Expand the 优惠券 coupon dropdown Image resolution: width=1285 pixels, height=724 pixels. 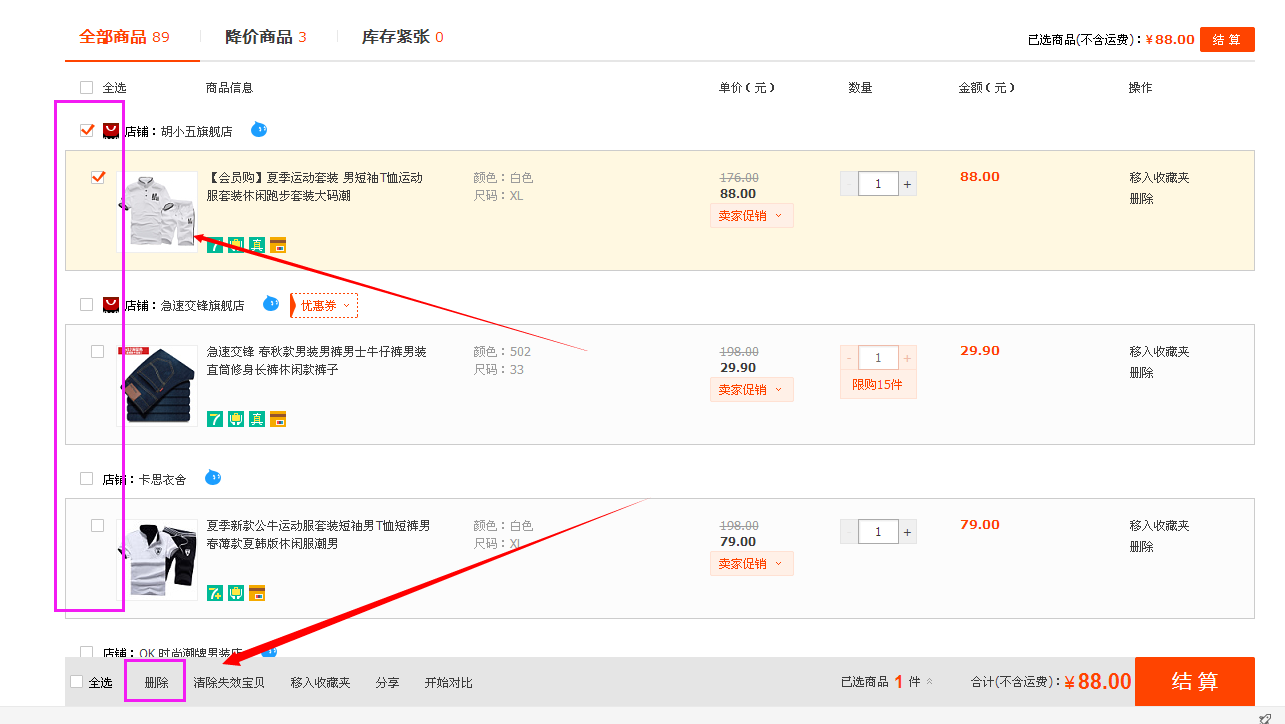pos(323,304)
